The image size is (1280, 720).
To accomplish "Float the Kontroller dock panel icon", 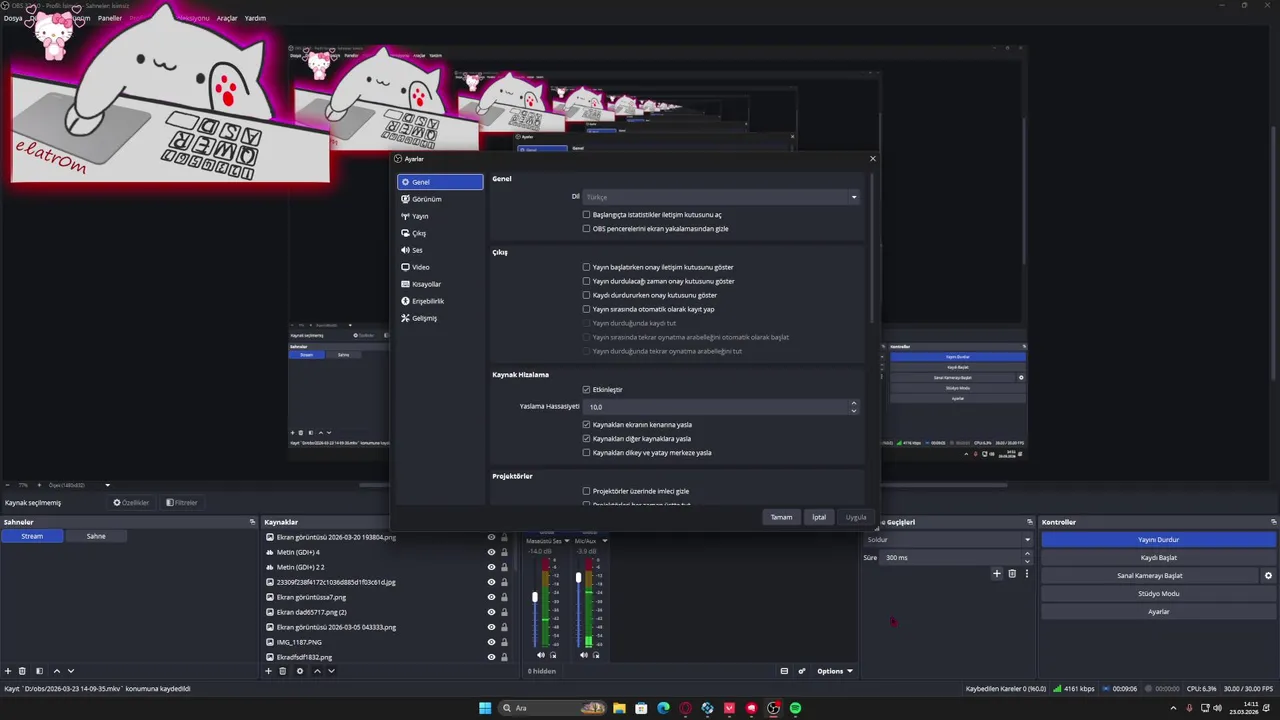I will [x=1273, y=522].
